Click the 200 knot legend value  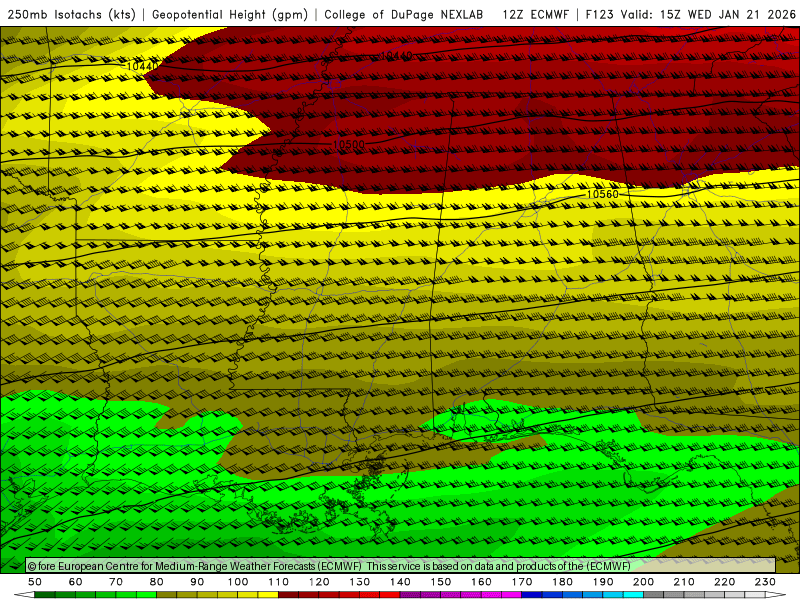[x=643, y=582]
